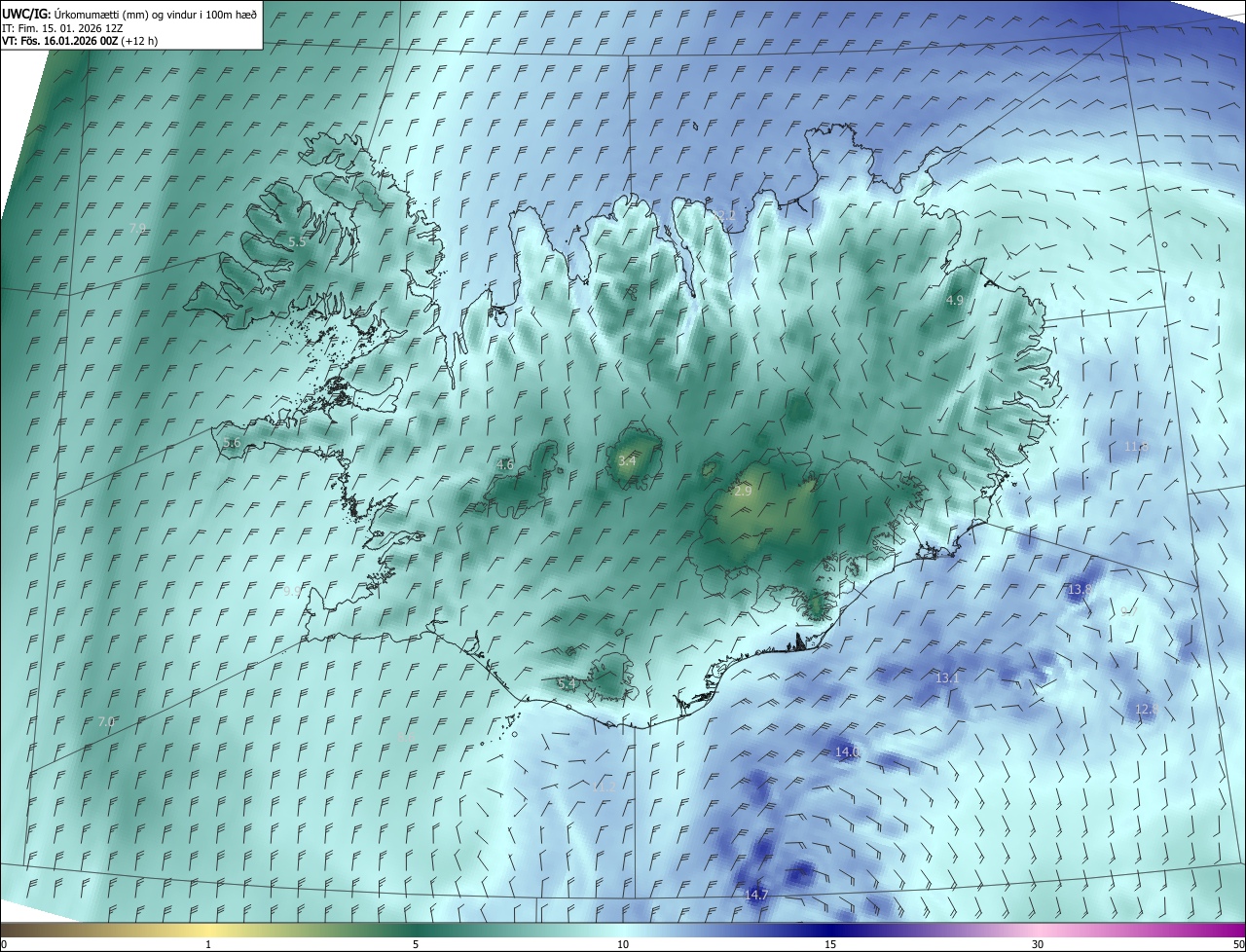Image resolution: width=1246 pixels, height=952 pixels.
Task: Click the 2.9 value on the large glacier
Action: [x=742, y=492]
